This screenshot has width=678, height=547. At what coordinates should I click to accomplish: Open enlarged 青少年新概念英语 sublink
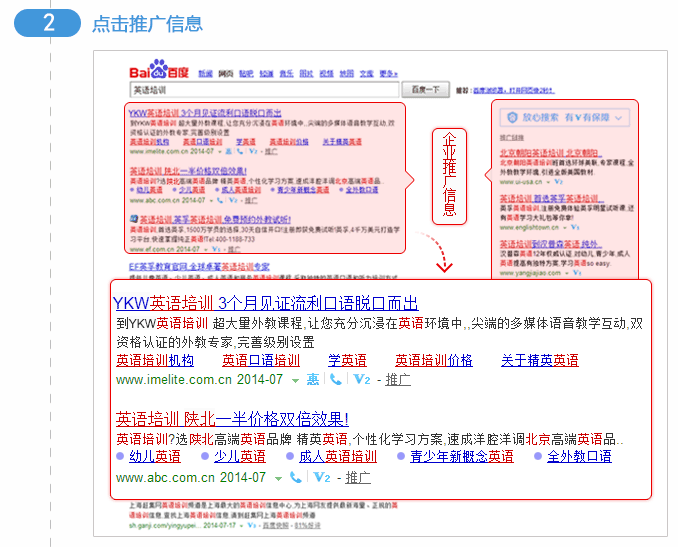tap(462, 457)
